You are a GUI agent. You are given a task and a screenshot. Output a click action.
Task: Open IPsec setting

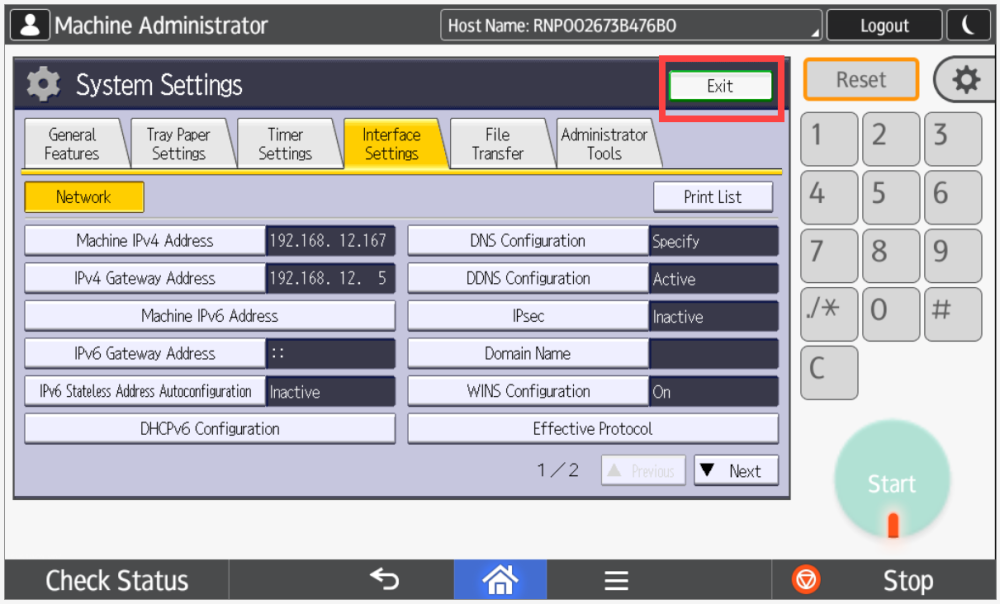coord(527,316)
